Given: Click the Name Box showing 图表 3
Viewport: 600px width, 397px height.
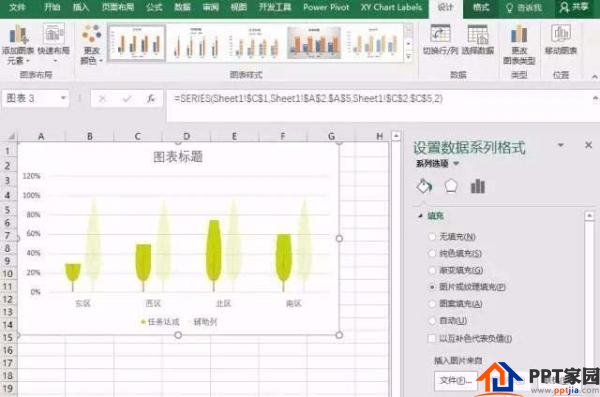Looking at the screenshot, I should coord(30,98).
